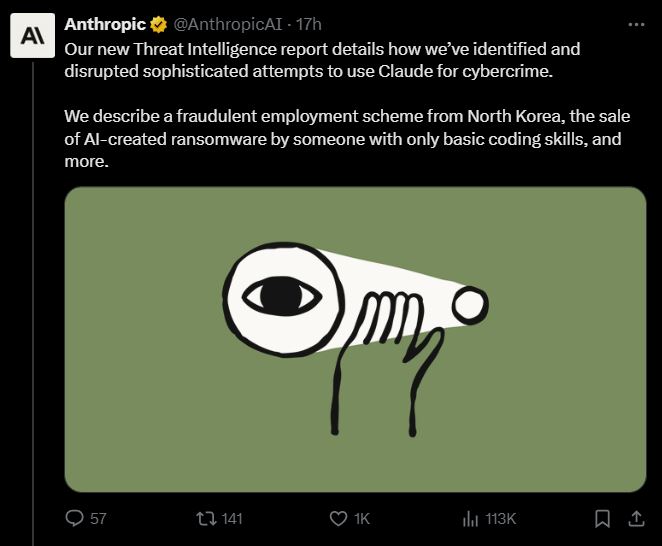The image size is (662, 546).
Task: Click the repost arrows icon
Action: (205, 518)
